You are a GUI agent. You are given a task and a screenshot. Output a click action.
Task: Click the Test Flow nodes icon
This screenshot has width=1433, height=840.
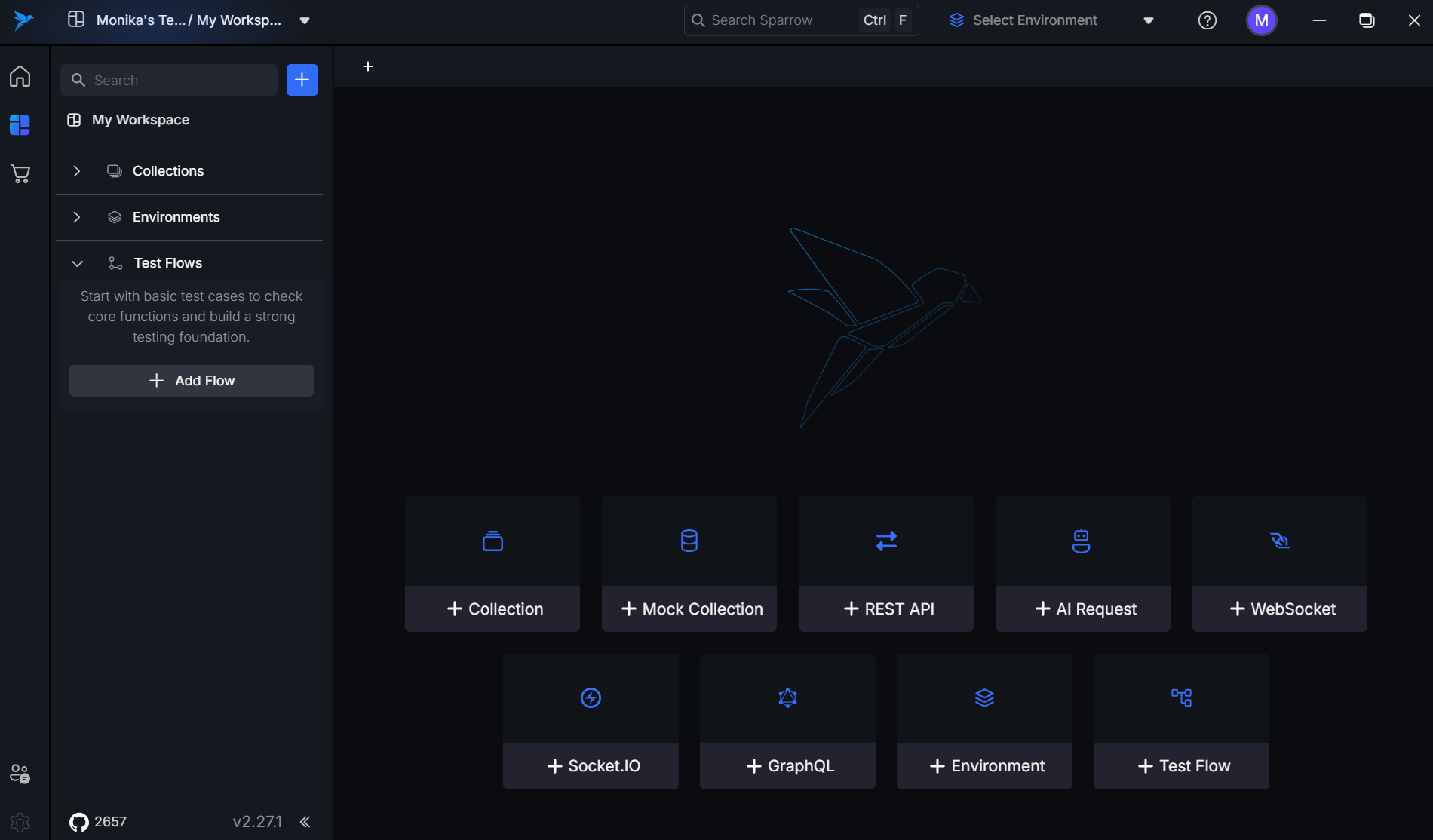tap(1181, 697)
